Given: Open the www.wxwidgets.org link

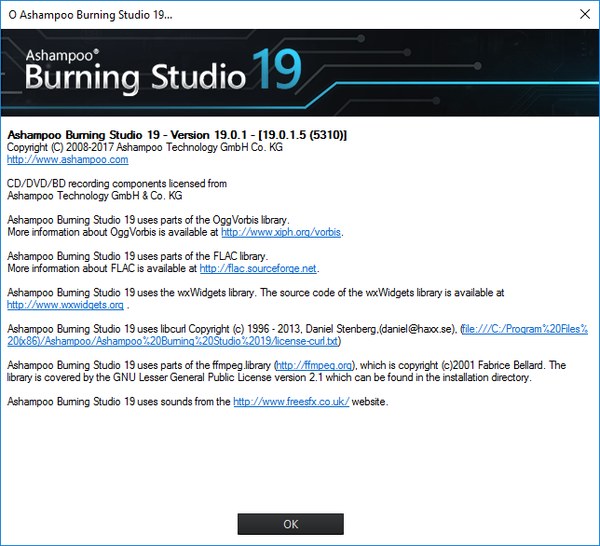Looking at the screenshot, I should [x=65, y=305].
